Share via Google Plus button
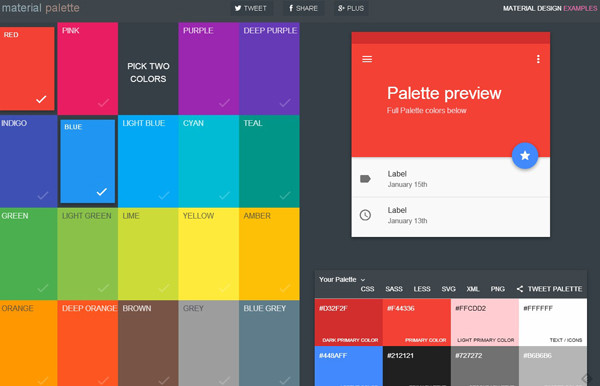Viewport: 600px width, 386px height. [x=351, y=8]
